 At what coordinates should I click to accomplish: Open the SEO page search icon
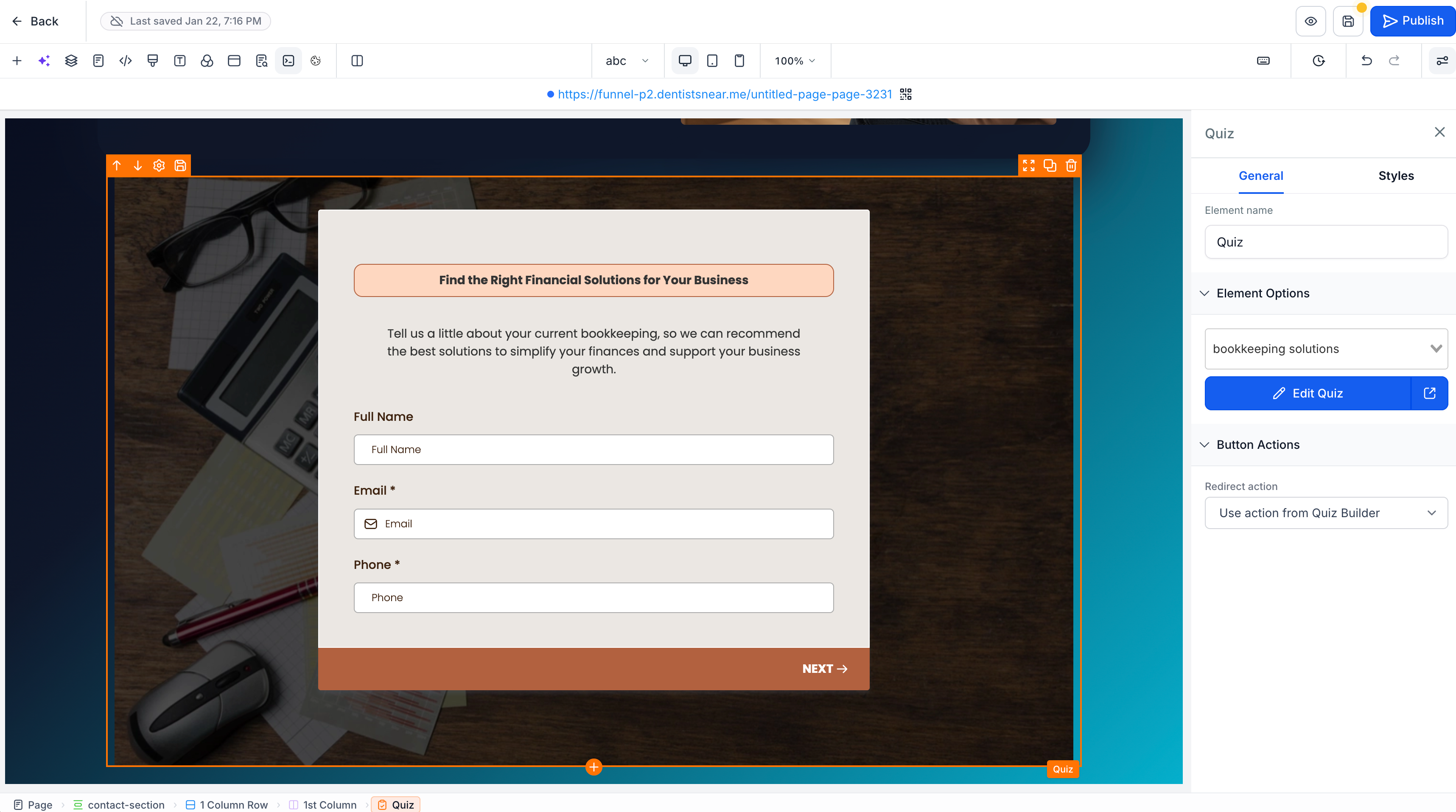coord(261,61)
